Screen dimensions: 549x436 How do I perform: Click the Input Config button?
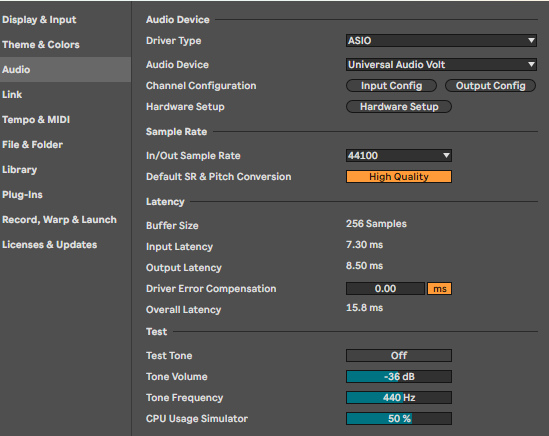[391, 85]
